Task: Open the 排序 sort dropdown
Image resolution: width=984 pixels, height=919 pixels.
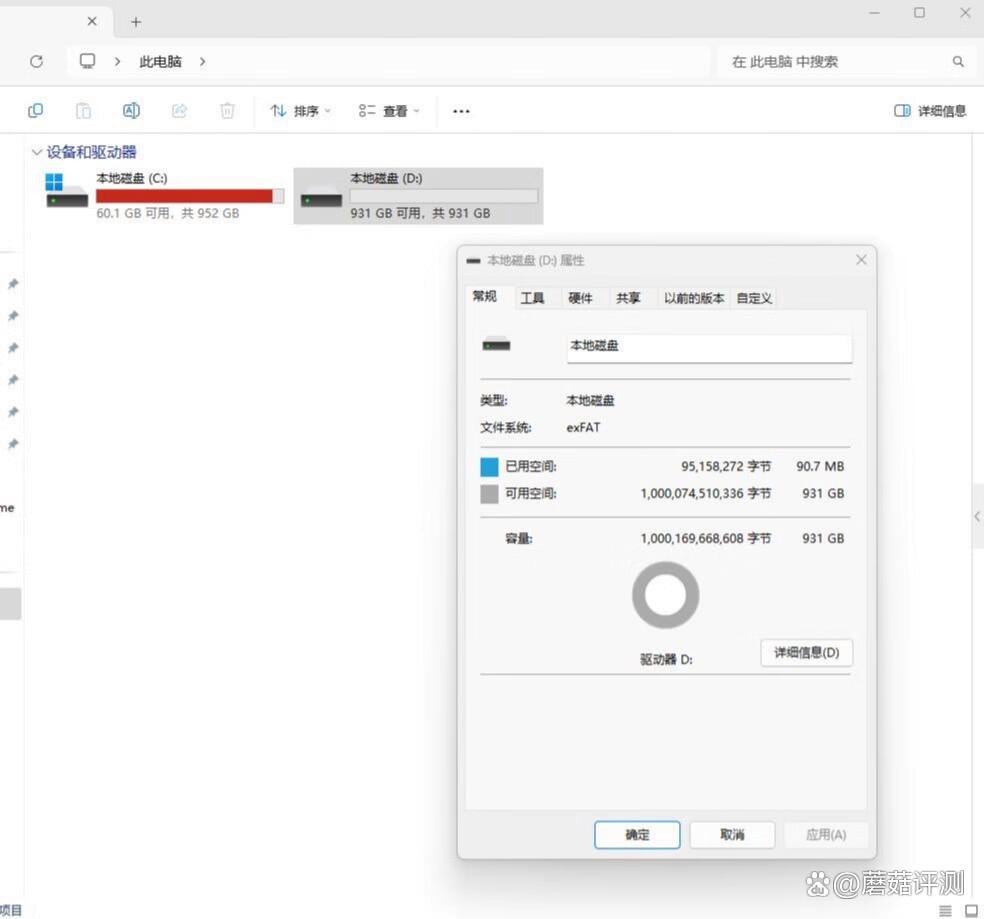Action: point(298,110)
